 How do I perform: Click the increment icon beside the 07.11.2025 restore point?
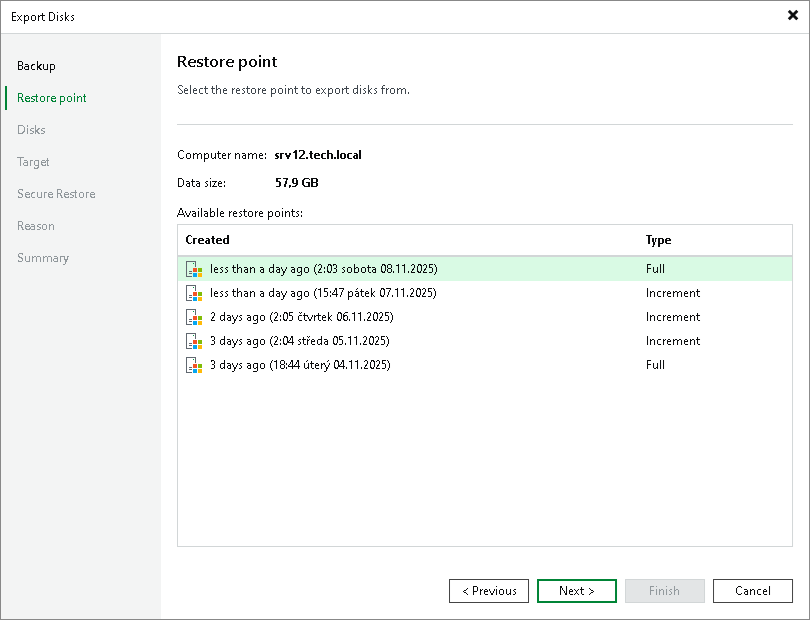coord(194,293)
